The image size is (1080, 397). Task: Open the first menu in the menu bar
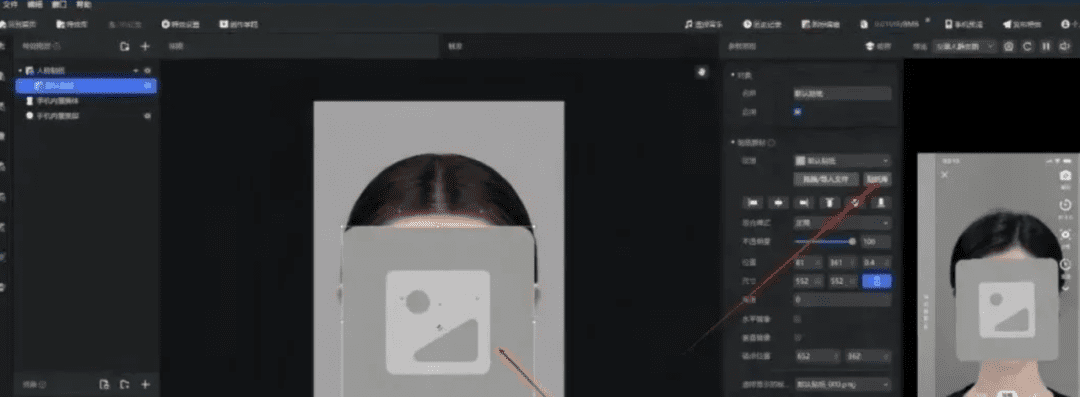pyautogui.click(x=9, y=5)
